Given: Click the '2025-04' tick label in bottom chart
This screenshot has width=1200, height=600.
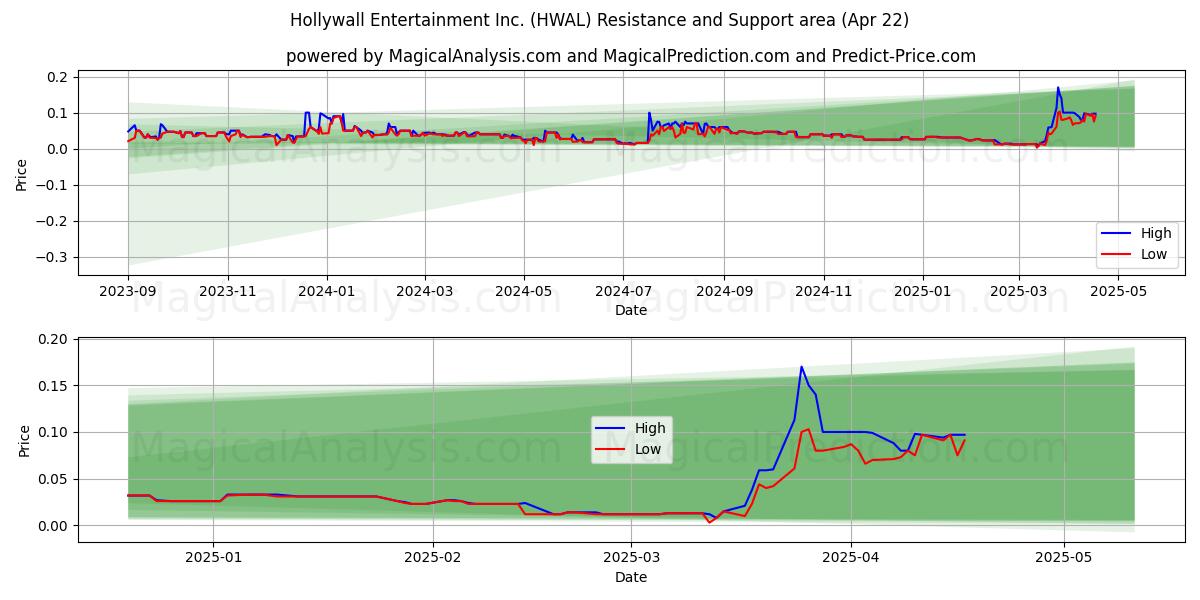Looking at the screenshot, I should pos(851,557).
